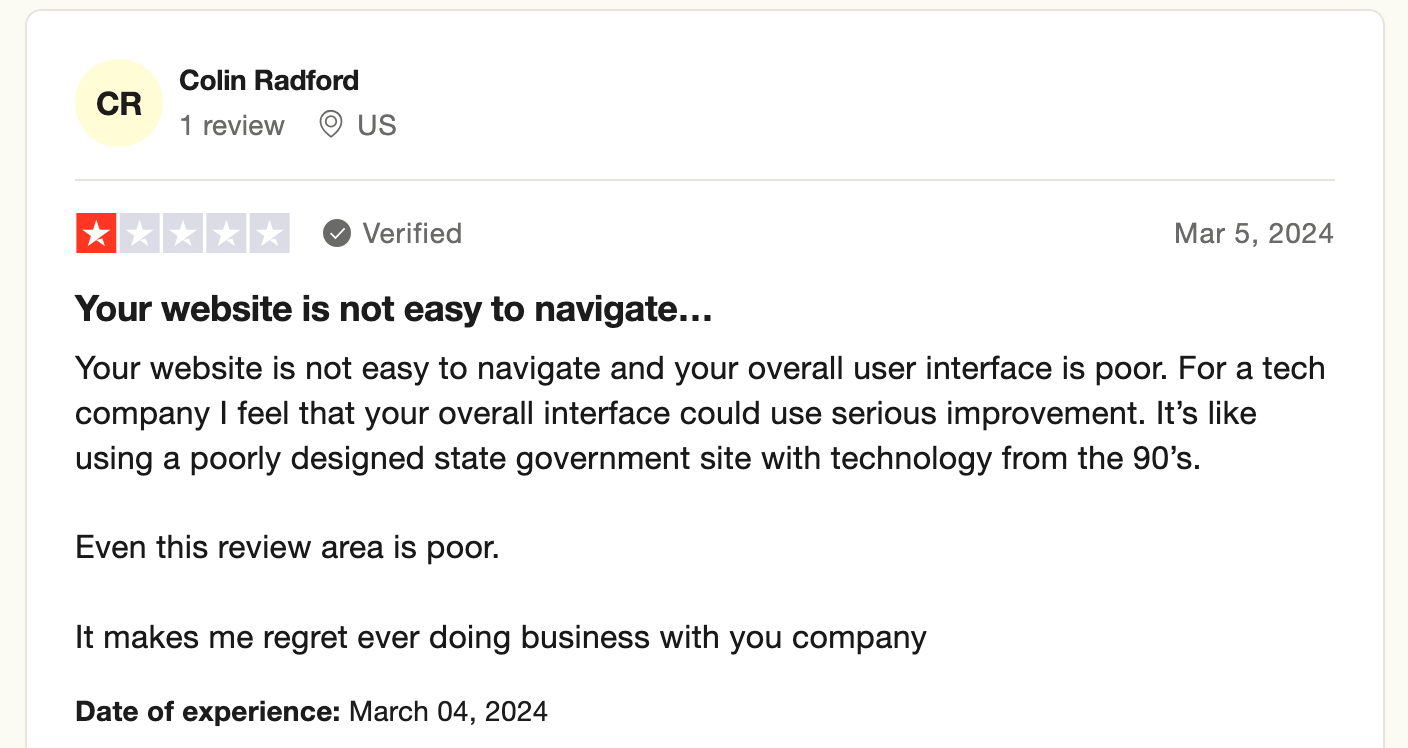Click the Mar 5, 2024 review date
This screenshot has width=1408, height=748.
[1253, 234]
